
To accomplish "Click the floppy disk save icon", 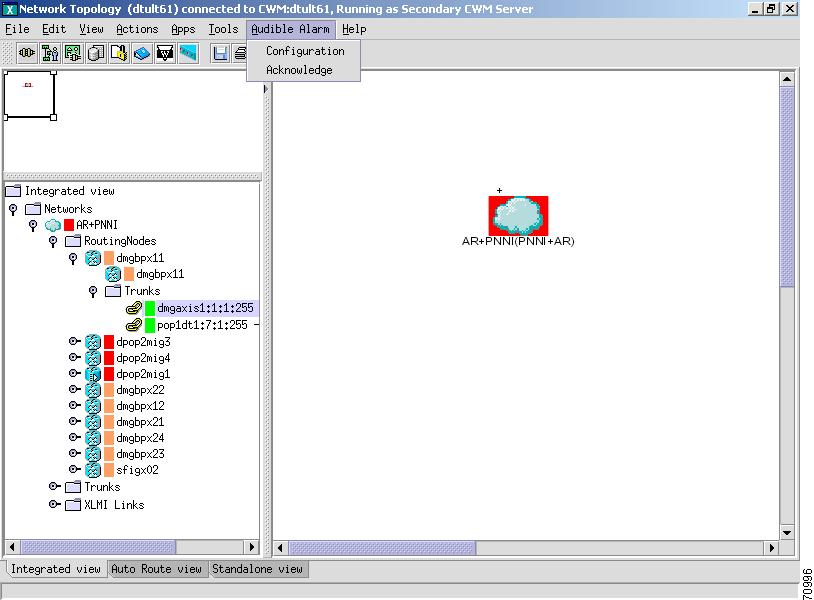I will [x=220, y=53].
